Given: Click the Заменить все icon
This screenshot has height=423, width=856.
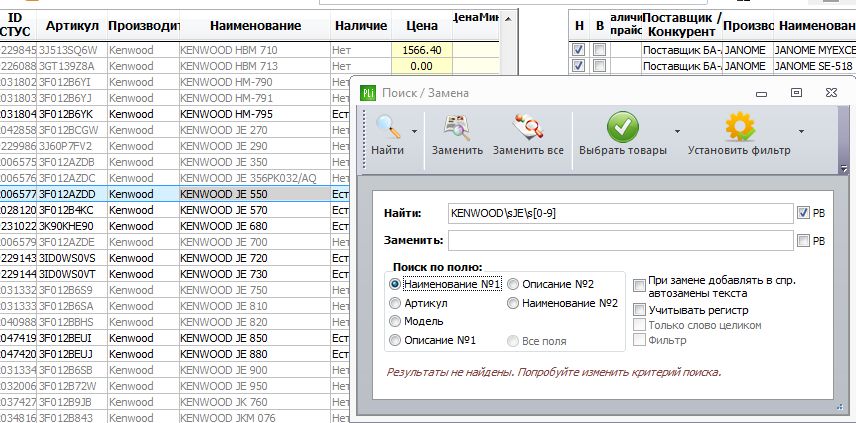Looking at the screenshot, I should [528, 127].
